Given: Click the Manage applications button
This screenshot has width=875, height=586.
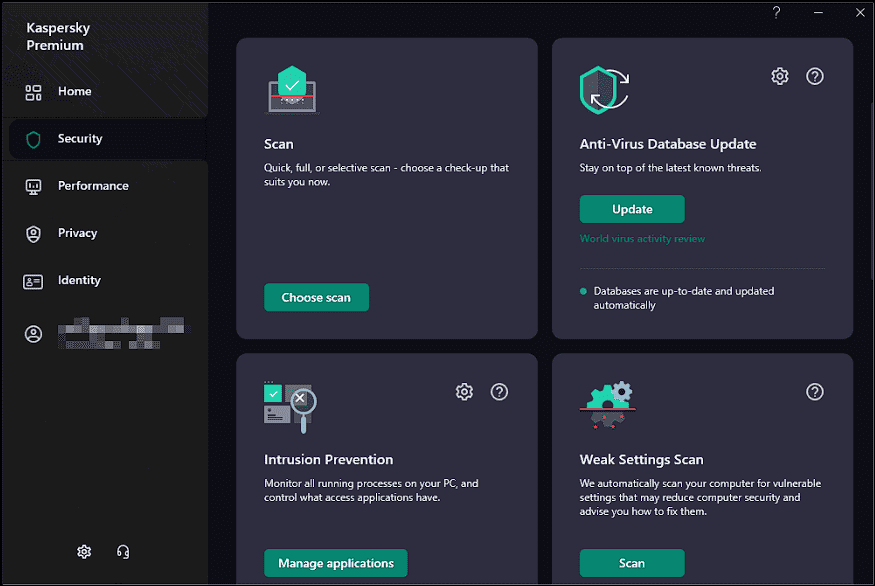Looking at the screenshot, I should [x=336, y=563].
